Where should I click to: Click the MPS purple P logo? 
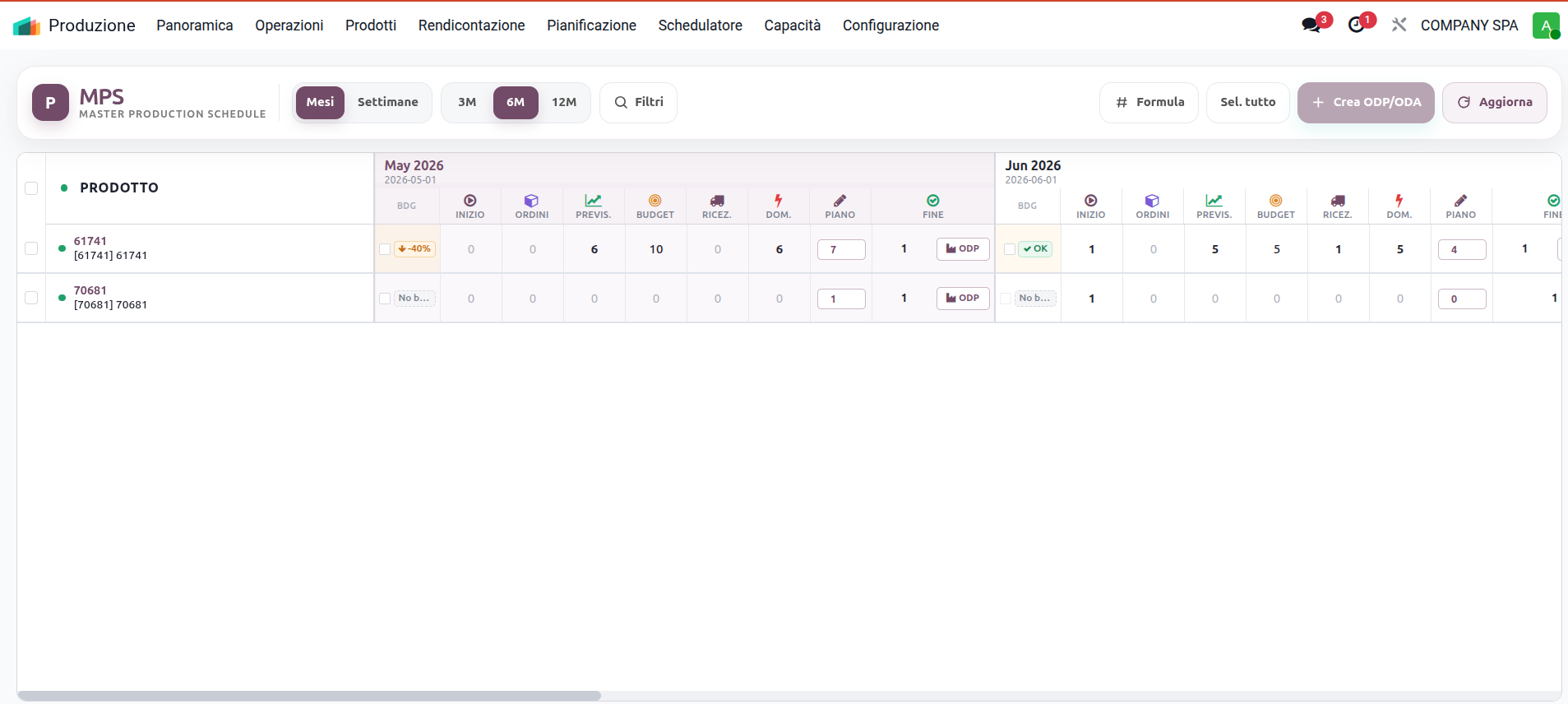(x=50, y=103)
